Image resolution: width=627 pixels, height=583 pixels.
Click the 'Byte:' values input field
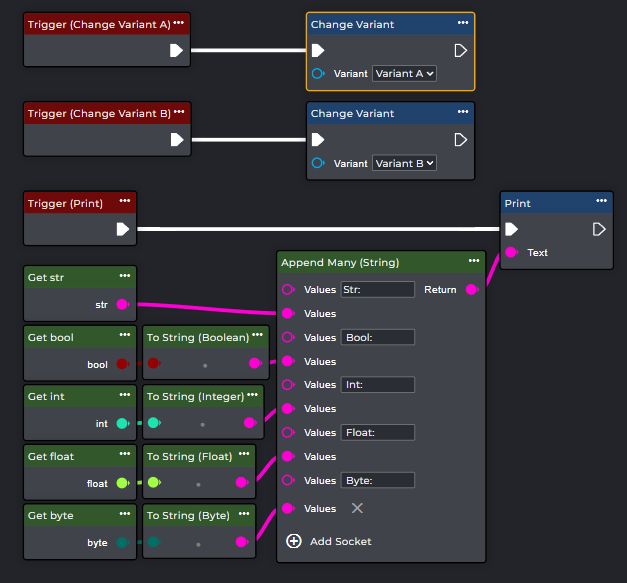377,480
